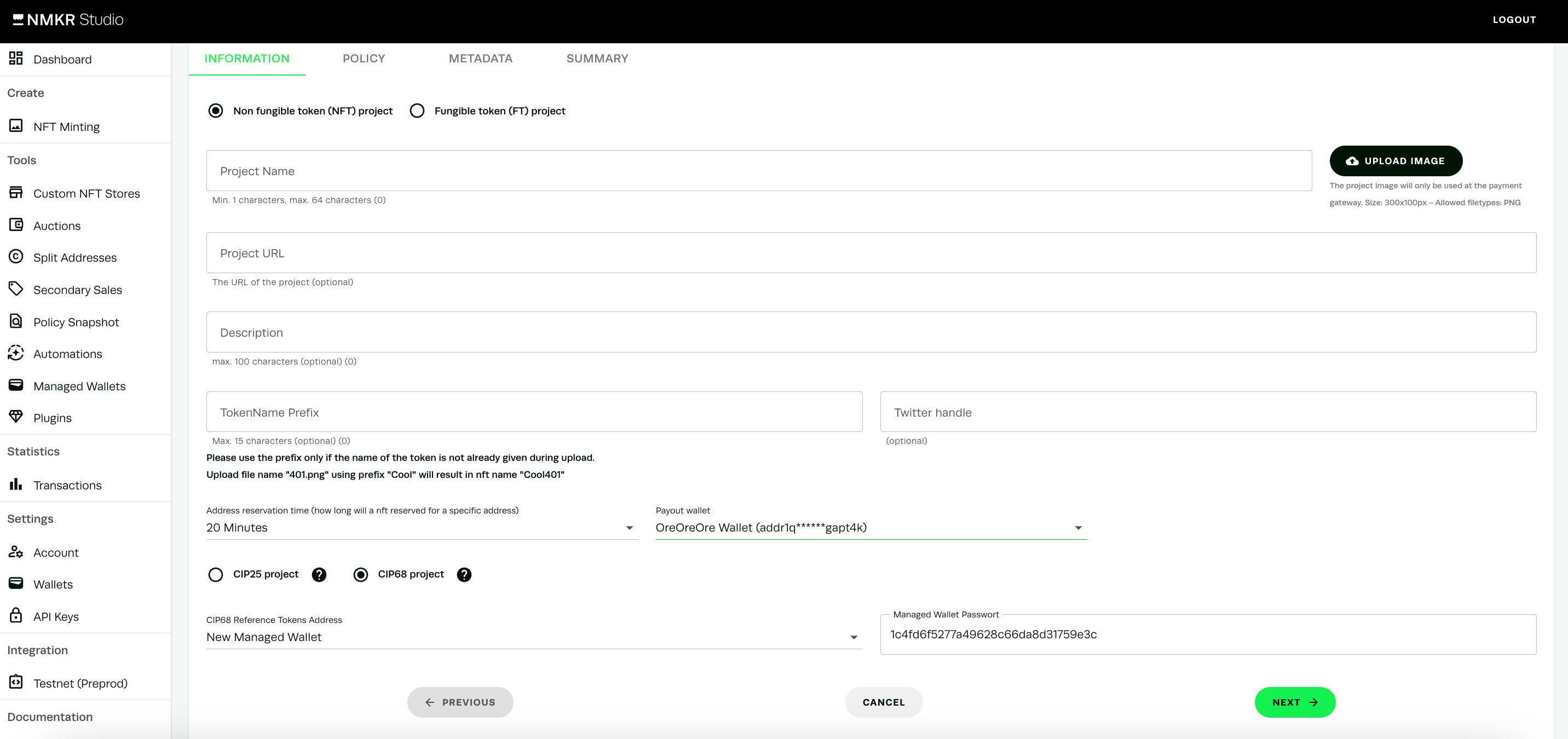Select the CIP25 project radio button
Image resolution: width=1568 pixels, height=739 pixels.
tap(216, 575)
